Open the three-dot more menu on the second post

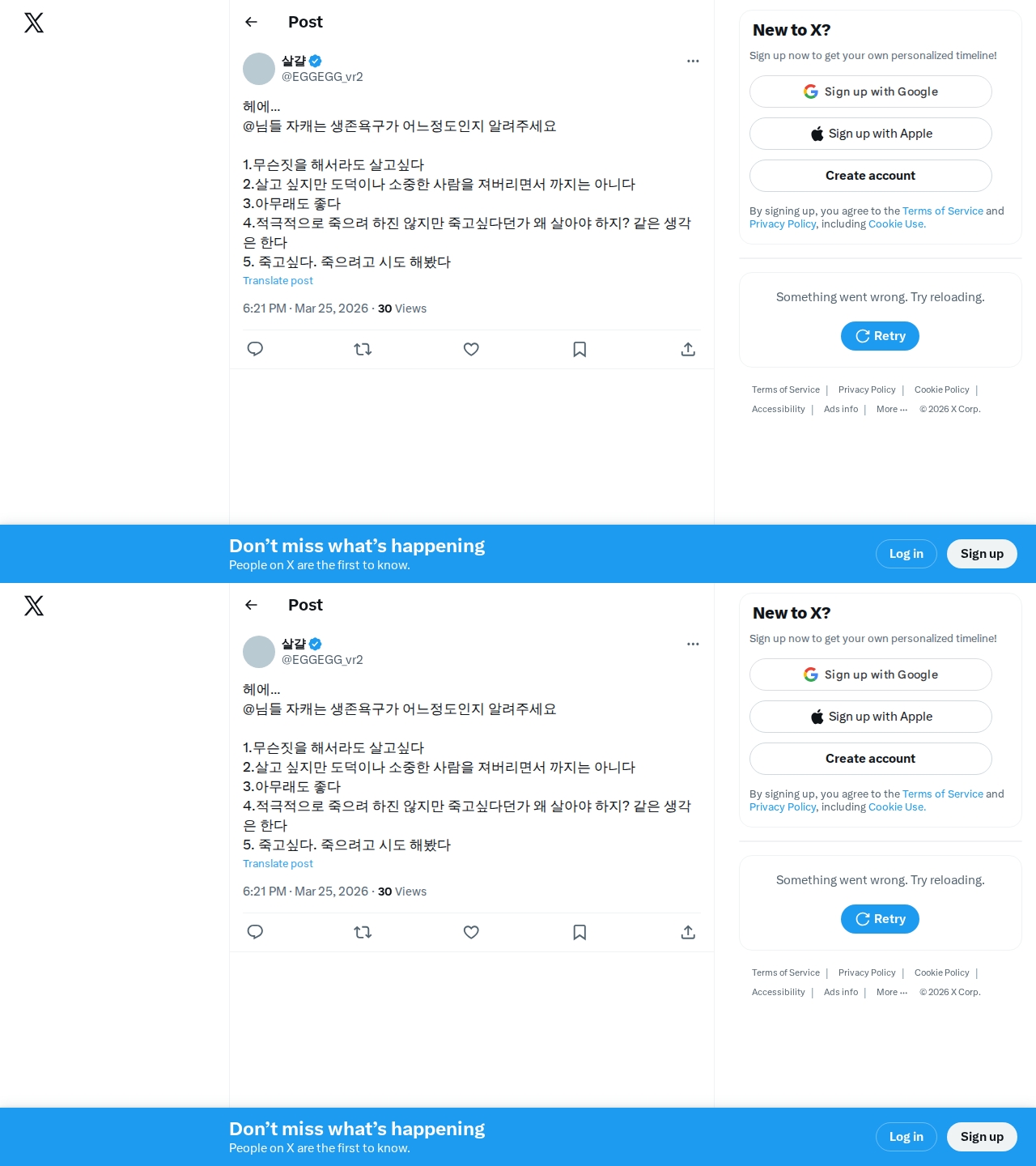pos(693,644)
